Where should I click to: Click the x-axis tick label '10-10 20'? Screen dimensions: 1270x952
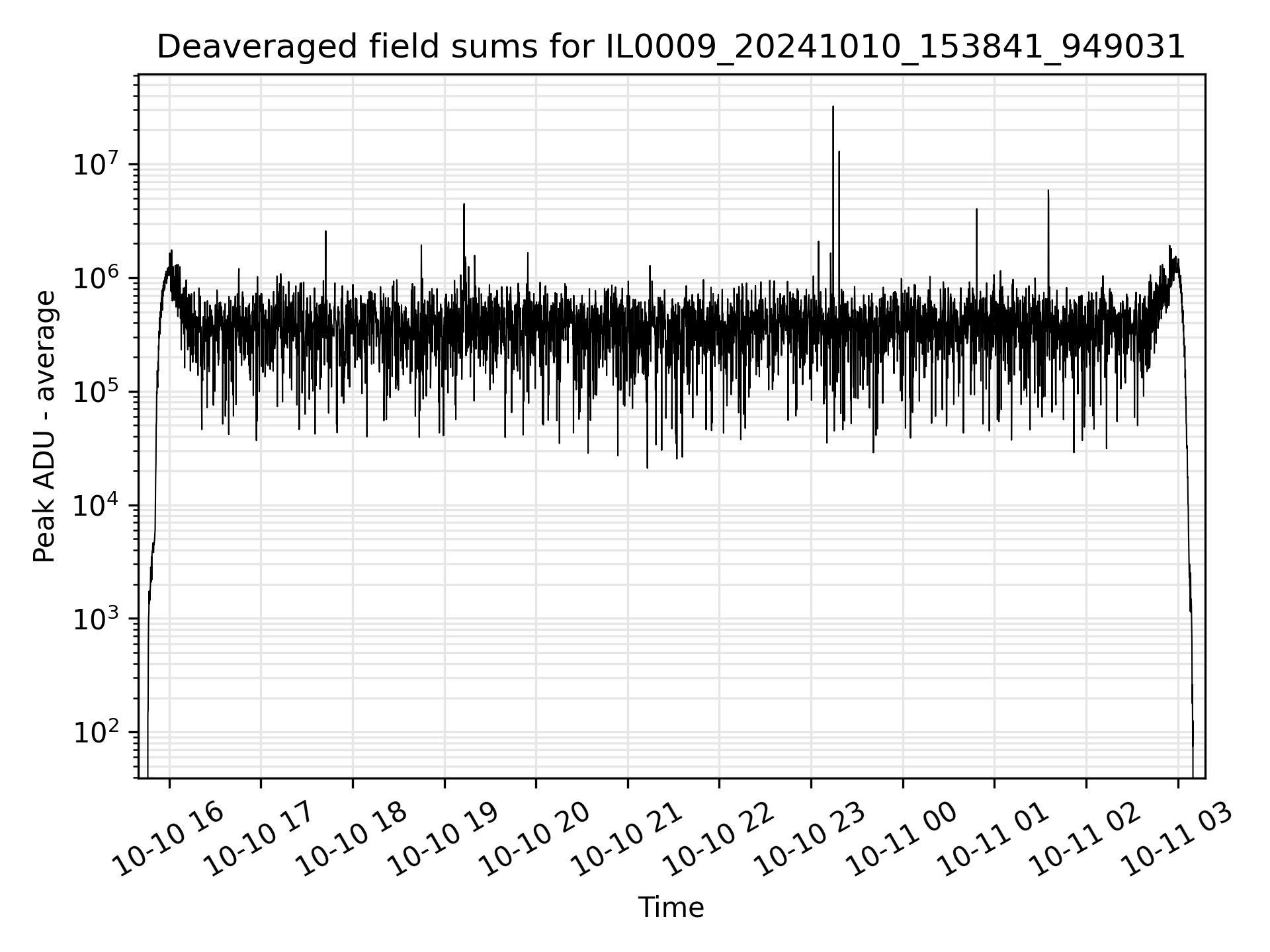point(534,840)
